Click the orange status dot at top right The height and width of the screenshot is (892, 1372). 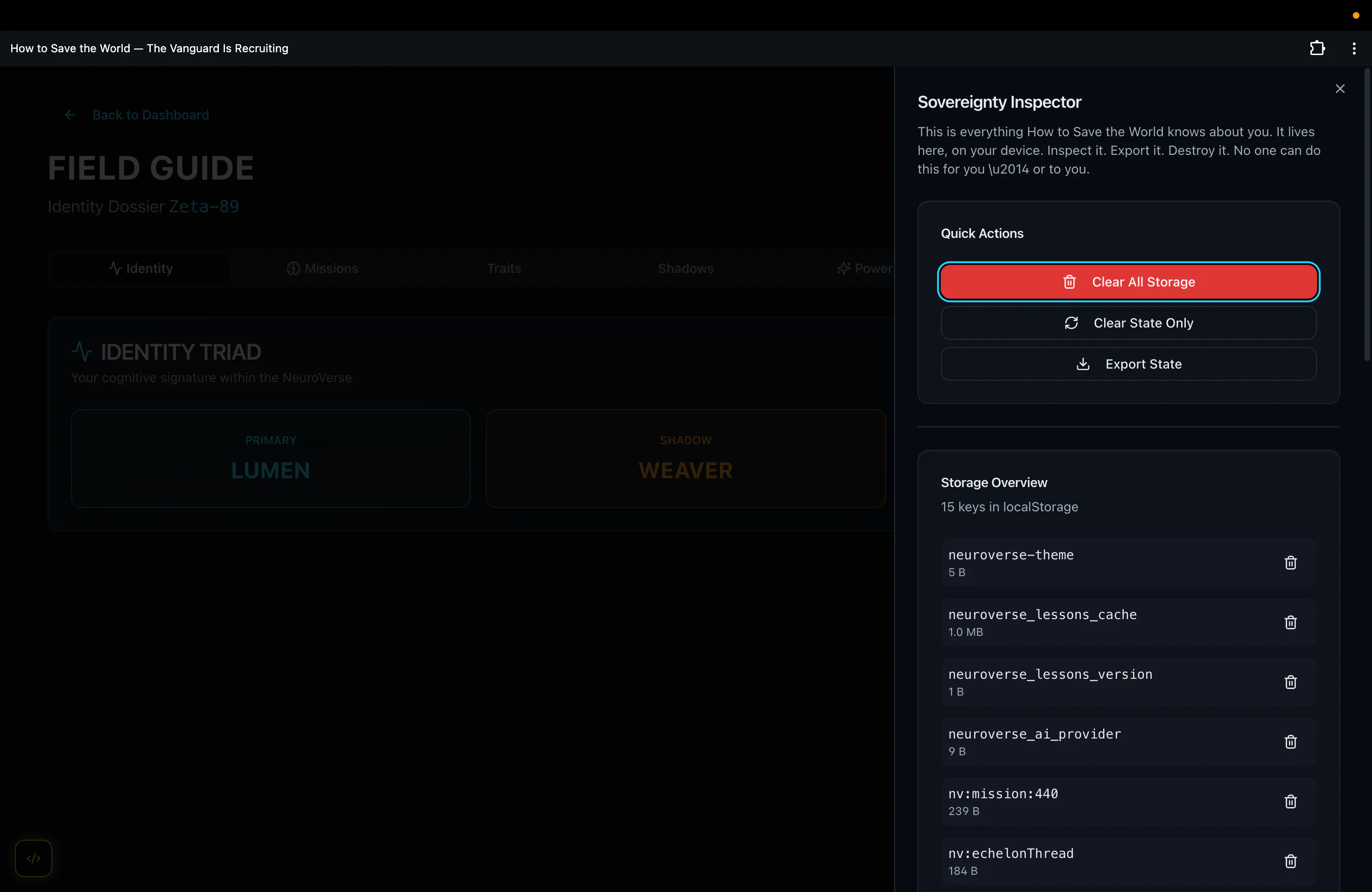pos(1356,15)
